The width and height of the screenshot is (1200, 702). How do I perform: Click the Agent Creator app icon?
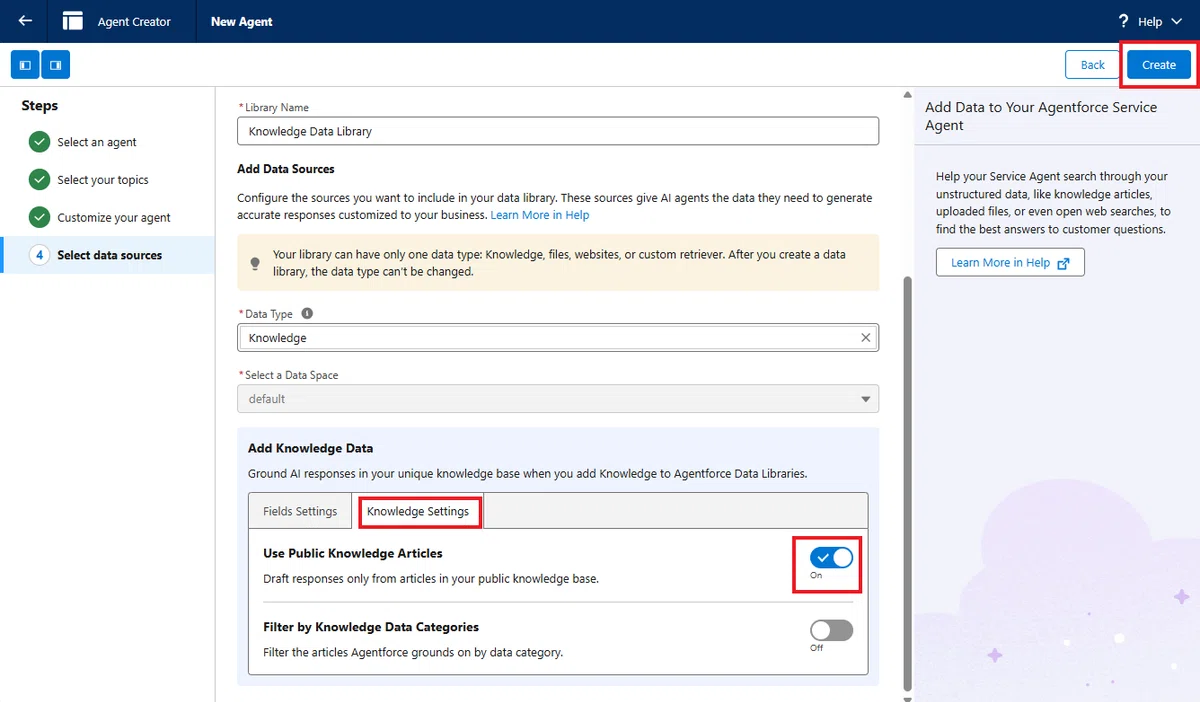click(x=72, y=21)
